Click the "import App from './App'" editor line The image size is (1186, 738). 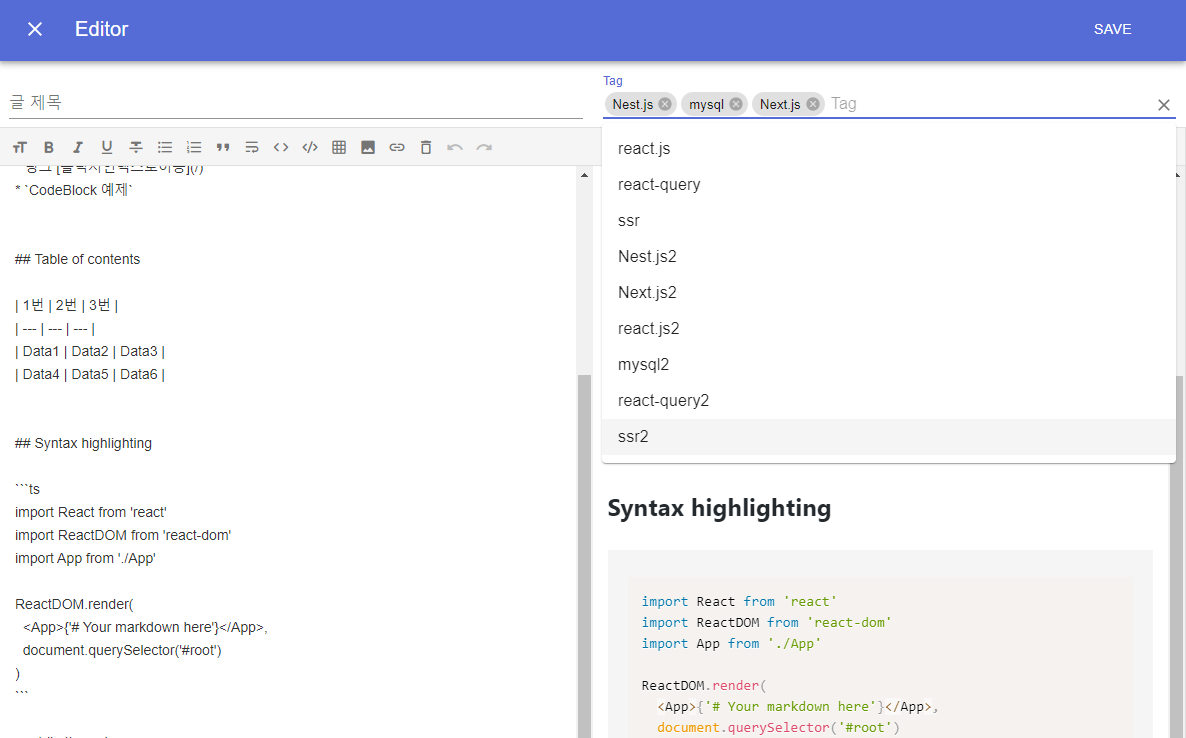(x=85, y=558)
